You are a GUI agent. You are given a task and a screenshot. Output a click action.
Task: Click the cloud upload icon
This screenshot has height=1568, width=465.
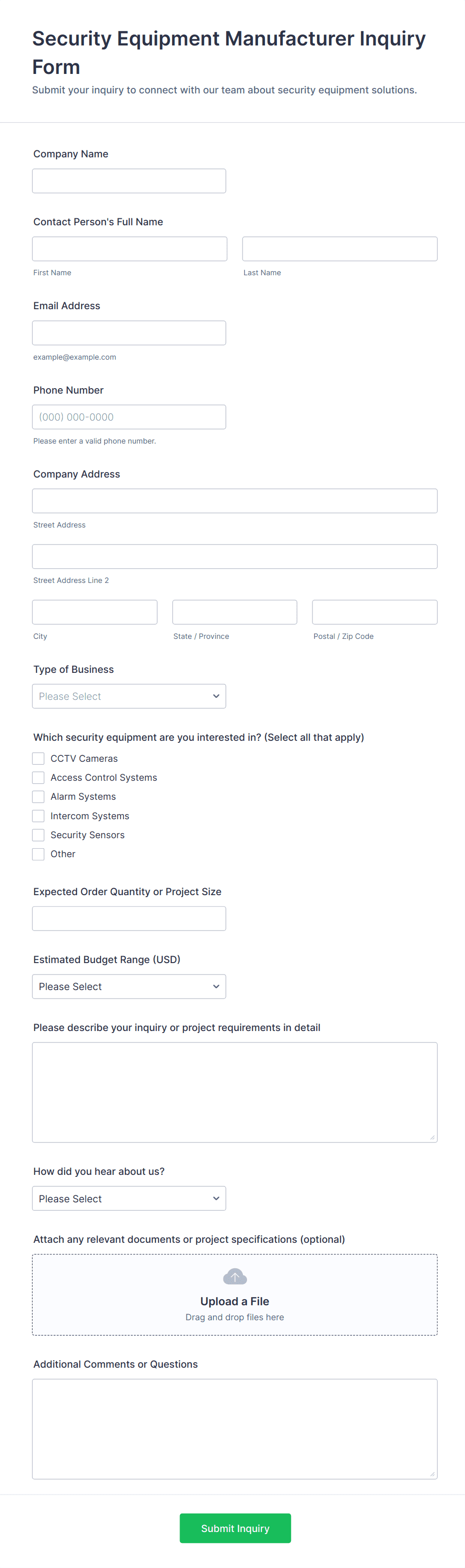(234, 1276)
